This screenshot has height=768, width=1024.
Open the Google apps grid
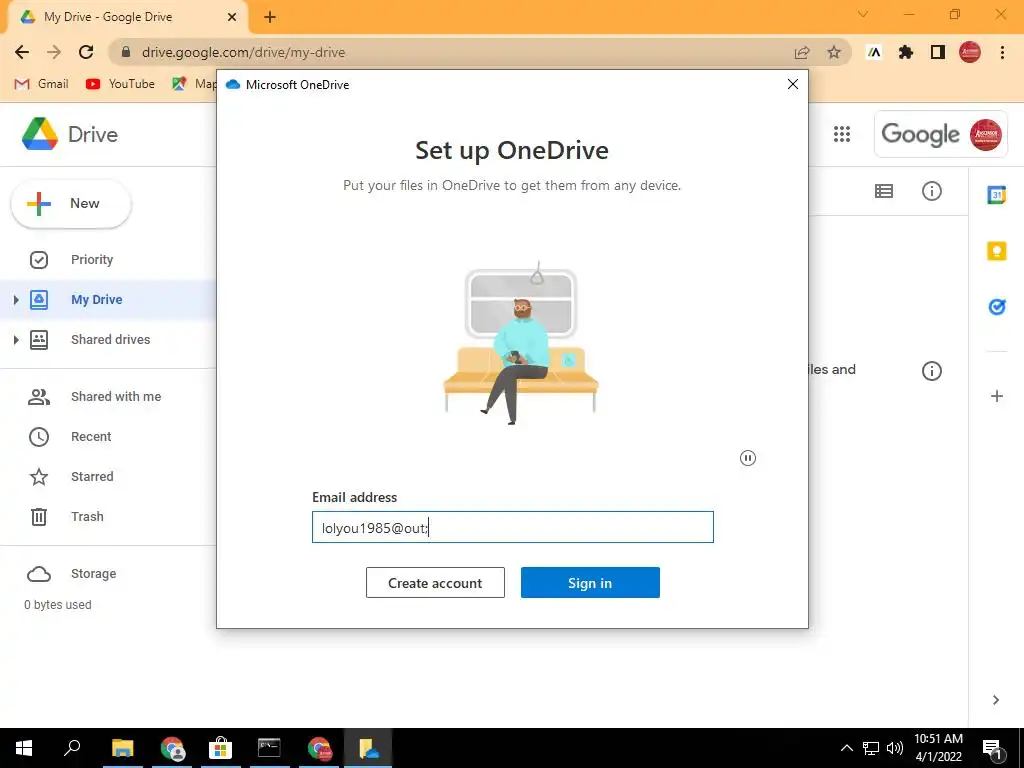842,134
